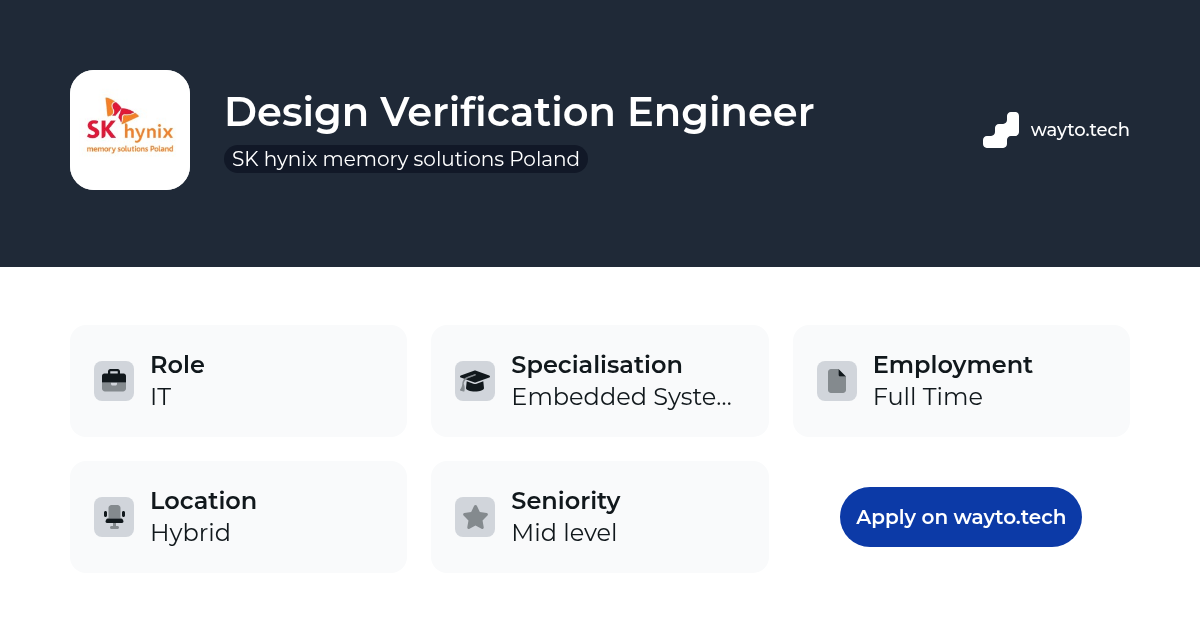The width and height of the screenshot is (1200, 630).
Task: Click the Role card showing IT
Action: [238, 381]
